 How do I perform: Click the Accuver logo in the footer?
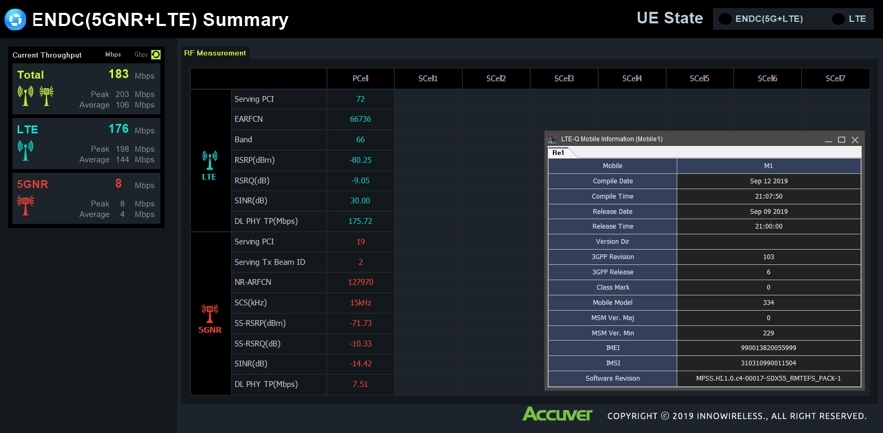click(557, 414)
